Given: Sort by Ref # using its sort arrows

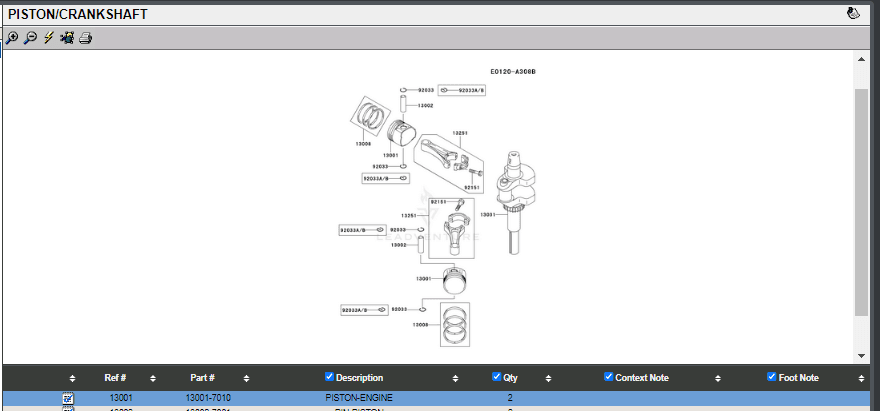Looking at the screenshot, I should point(152,378).
